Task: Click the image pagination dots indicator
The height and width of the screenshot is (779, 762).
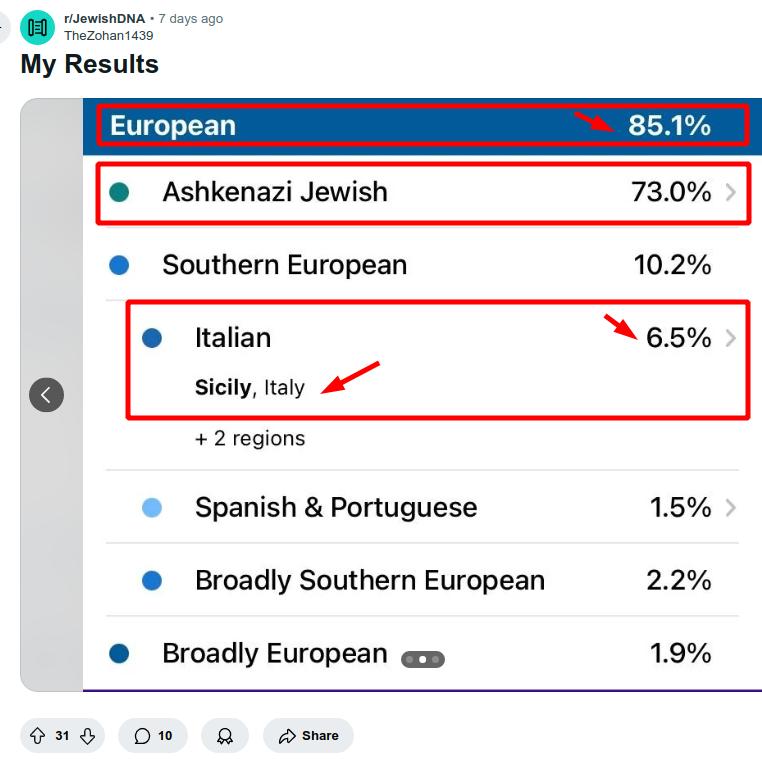Action: pyautogui.click(x=422, y=659)
